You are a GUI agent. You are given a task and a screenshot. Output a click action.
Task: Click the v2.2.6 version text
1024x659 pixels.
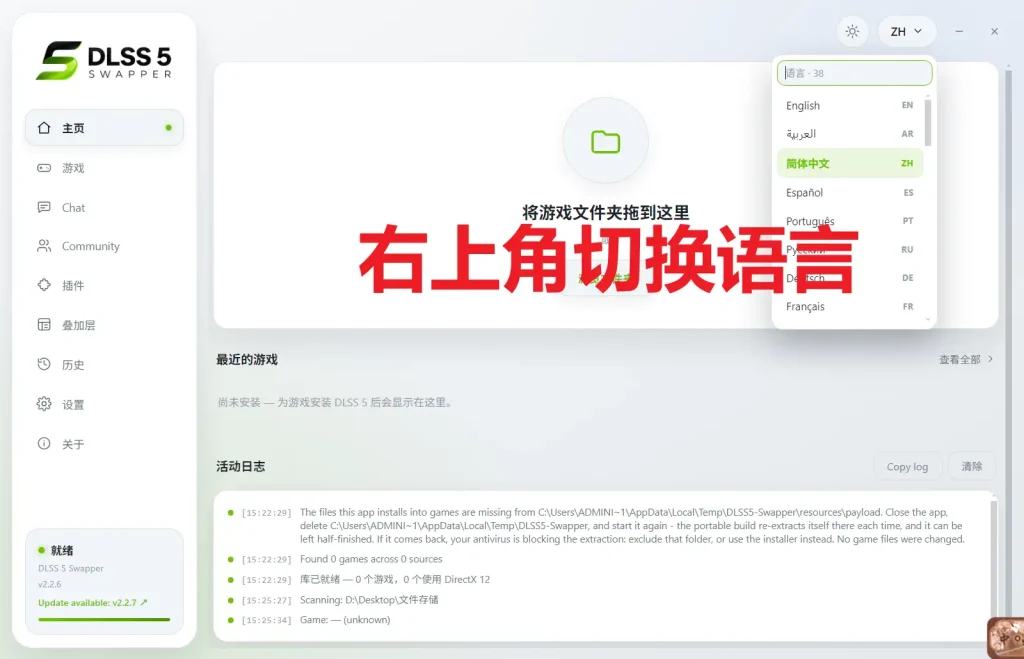50,584
